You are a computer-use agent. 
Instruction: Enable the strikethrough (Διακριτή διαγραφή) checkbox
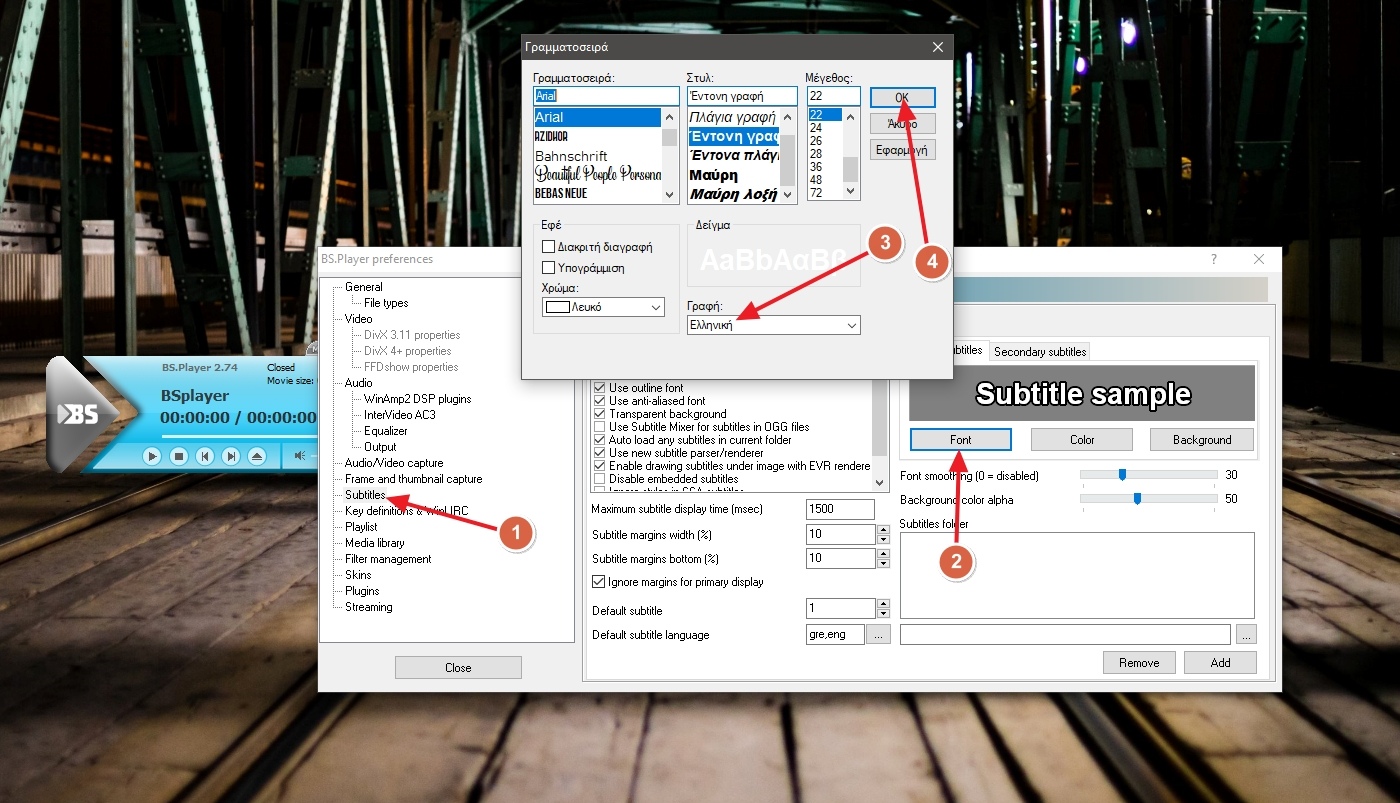pyautogui.click(x=548, y=247)
